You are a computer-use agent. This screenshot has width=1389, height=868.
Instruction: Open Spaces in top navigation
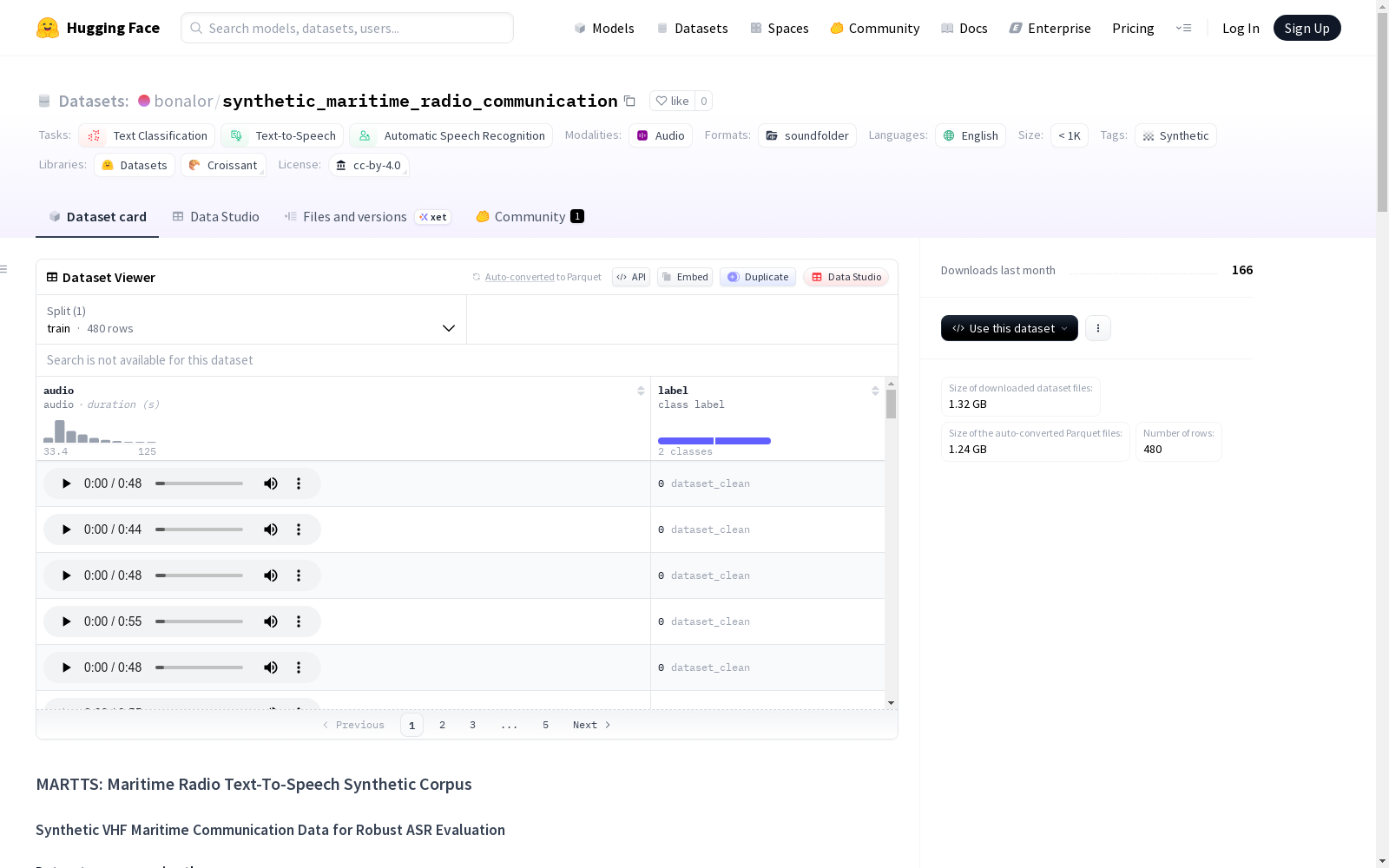780,28
